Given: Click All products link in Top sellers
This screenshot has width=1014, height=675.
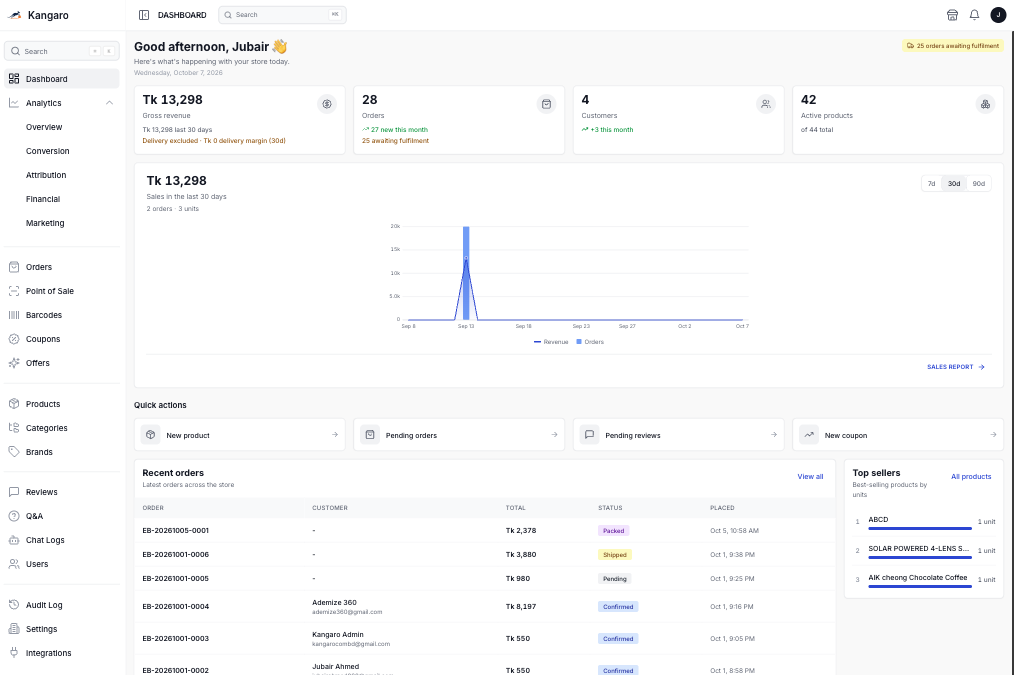Looking at the screenshot, I should tap(971, 477).
